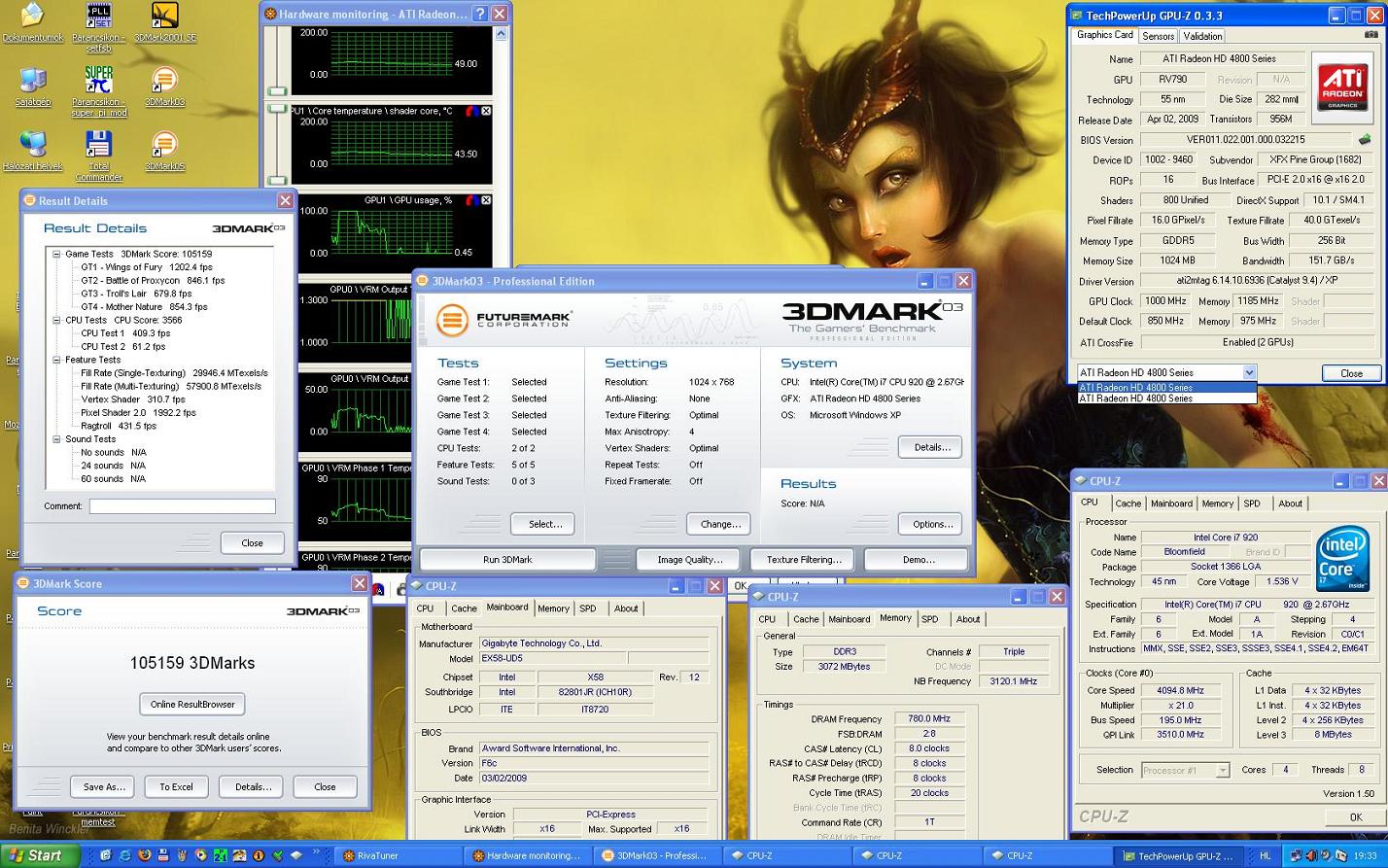
Task: Click the OK button in right CPU-Z window
Action: click(1356, 817)
